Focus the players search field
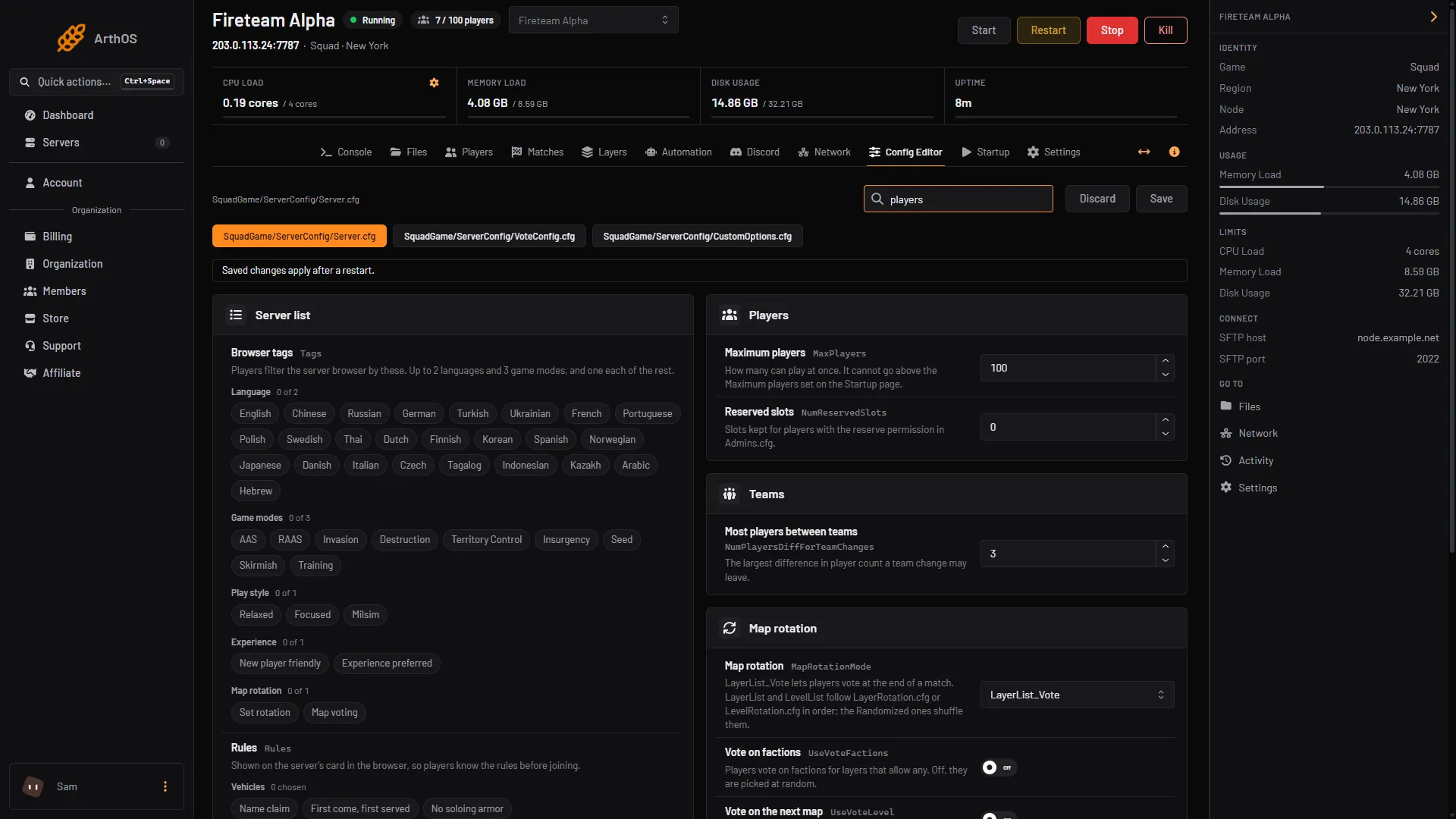The height and width of the screenshot is (819, 1456). coord(958,199)
